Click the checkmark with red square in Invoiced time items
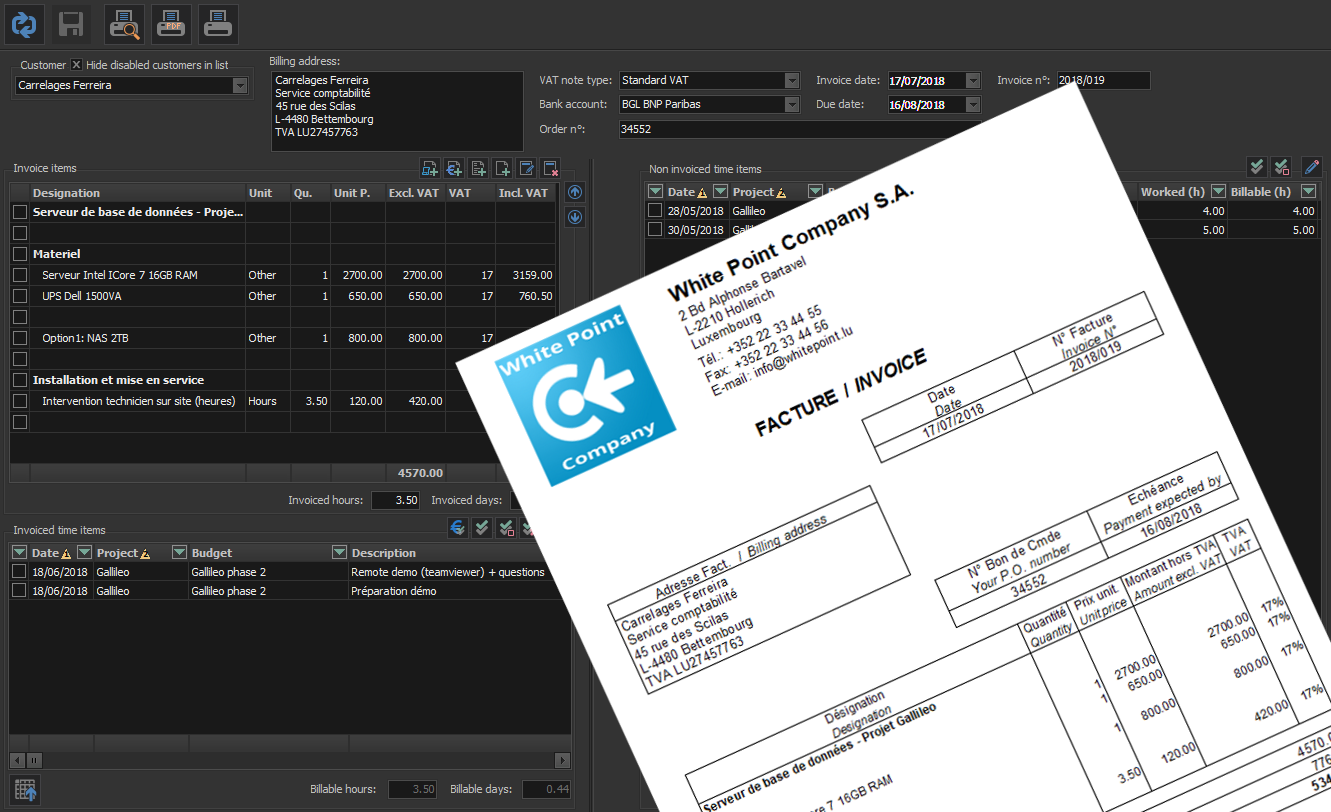 pos(506,528)
